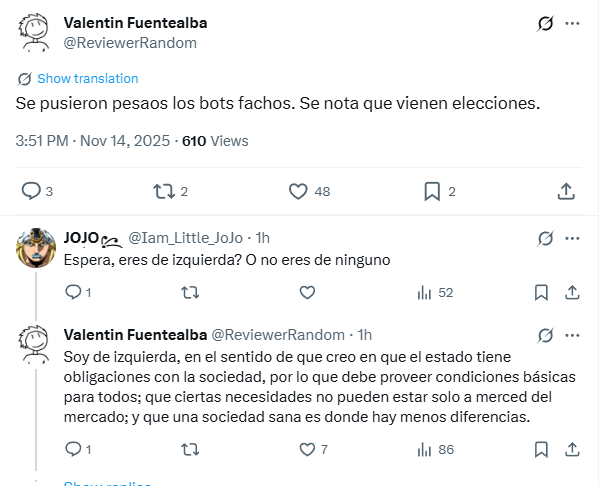This screenshot has width=600, height=486.
Task: Like JOJO's reply
Action: coord(304,292)
